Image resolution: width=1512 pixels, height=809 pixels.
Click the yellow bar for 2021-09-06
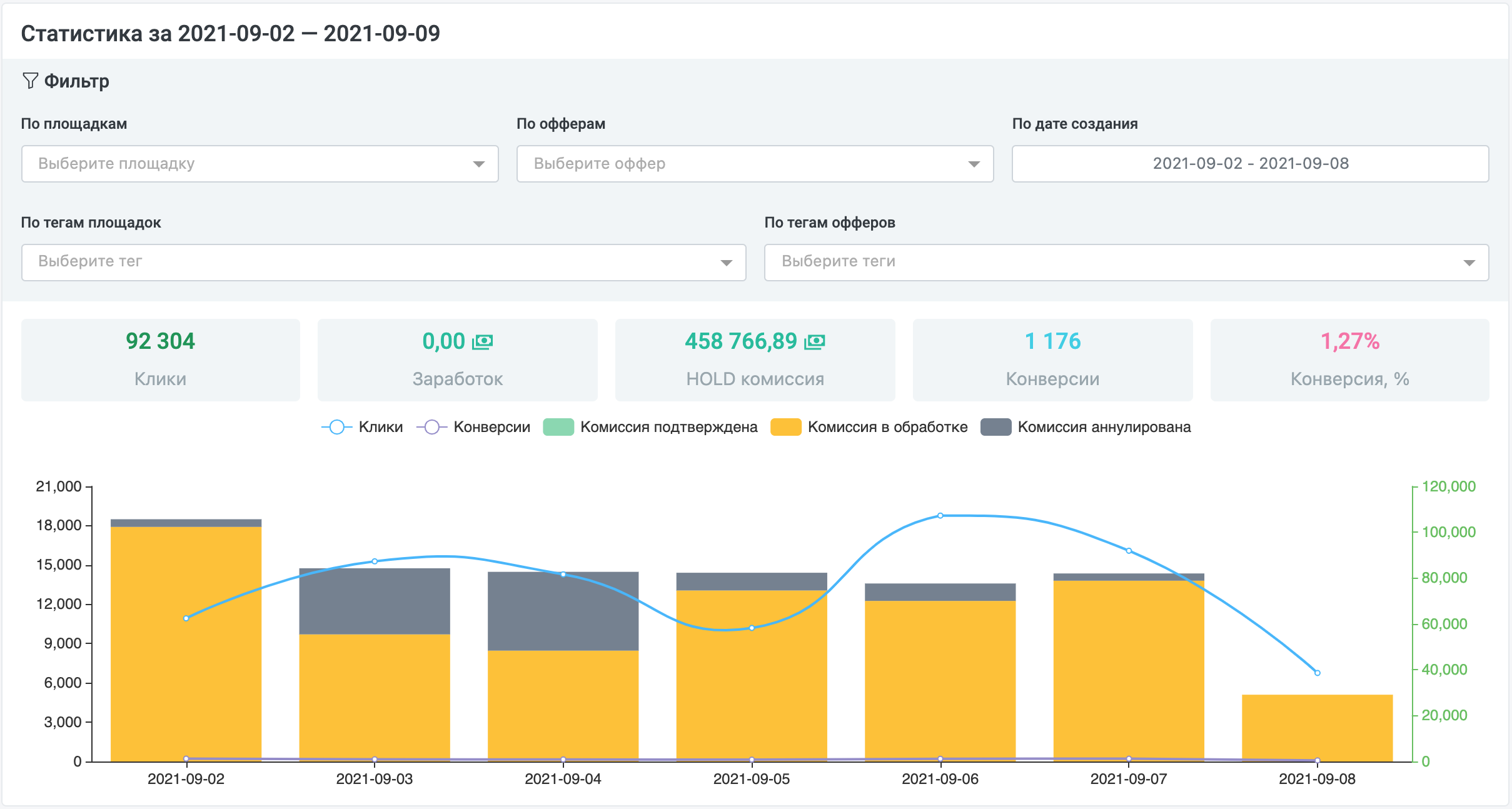(x=940, y=681)
